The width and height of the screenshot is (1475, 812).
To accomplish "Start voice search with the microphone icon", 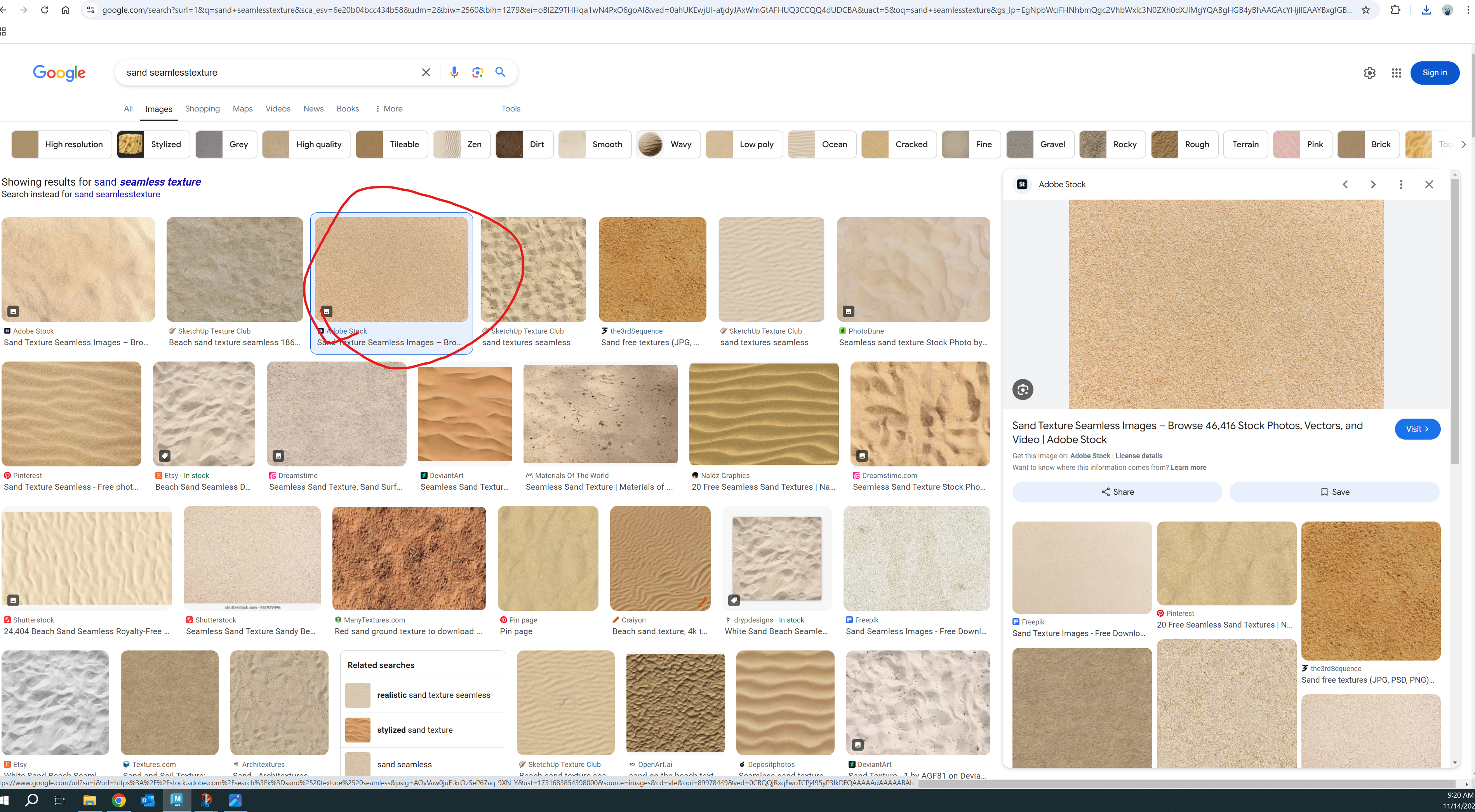I will coord(454,72).
